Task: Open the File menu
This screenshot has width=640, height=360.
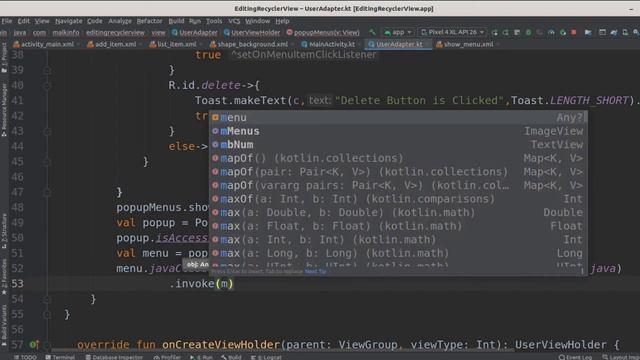Action: pyautogui.click(x=7, y=21)
